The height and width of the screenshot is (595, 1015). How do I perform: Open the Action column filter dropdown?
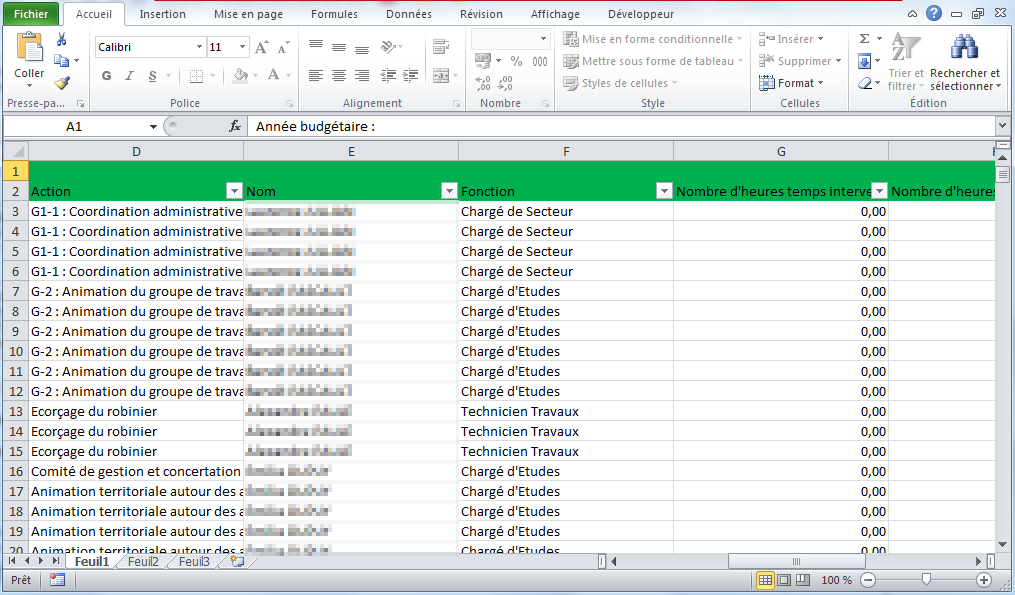234,191
